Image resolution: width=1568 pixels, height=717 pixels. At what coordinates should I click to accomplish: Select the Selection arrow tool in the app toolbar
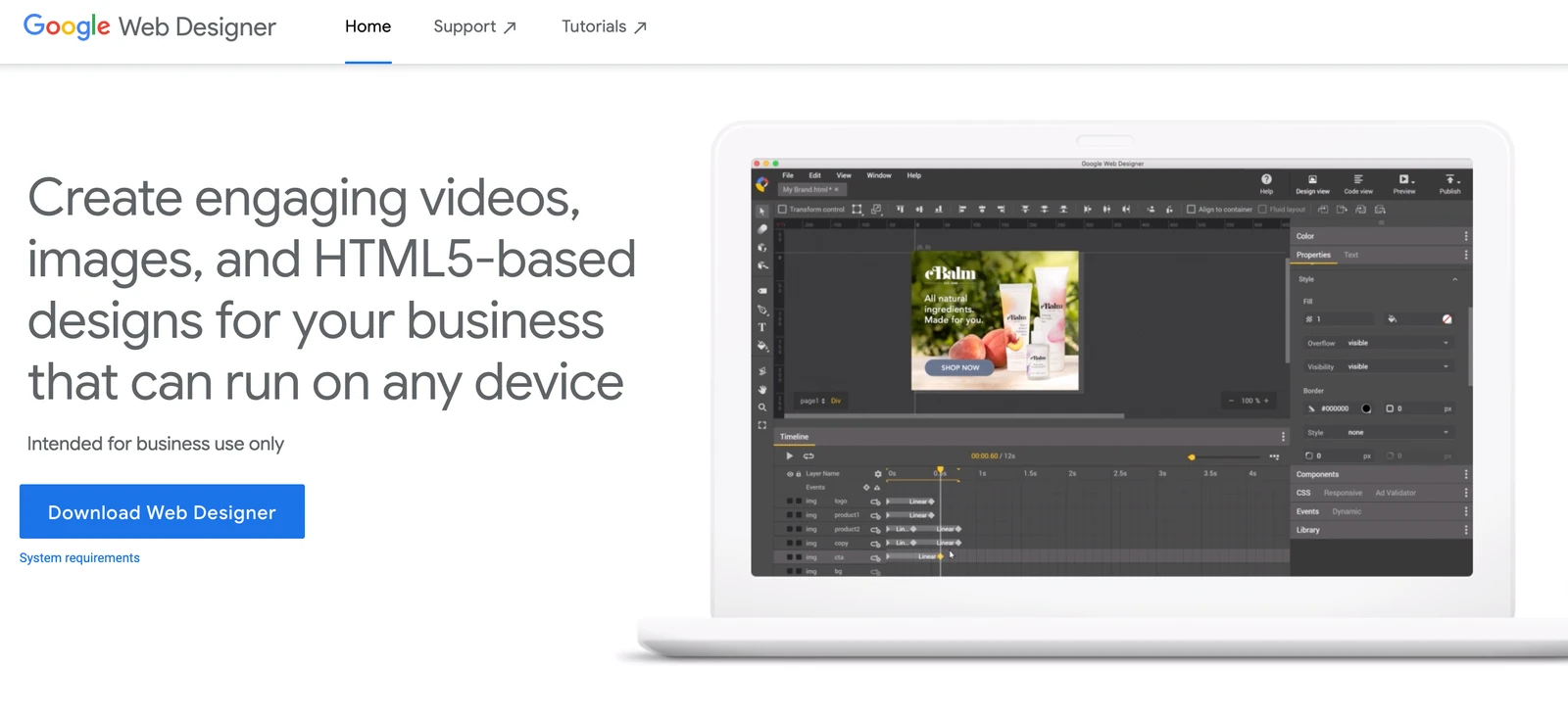click(761, 211)
